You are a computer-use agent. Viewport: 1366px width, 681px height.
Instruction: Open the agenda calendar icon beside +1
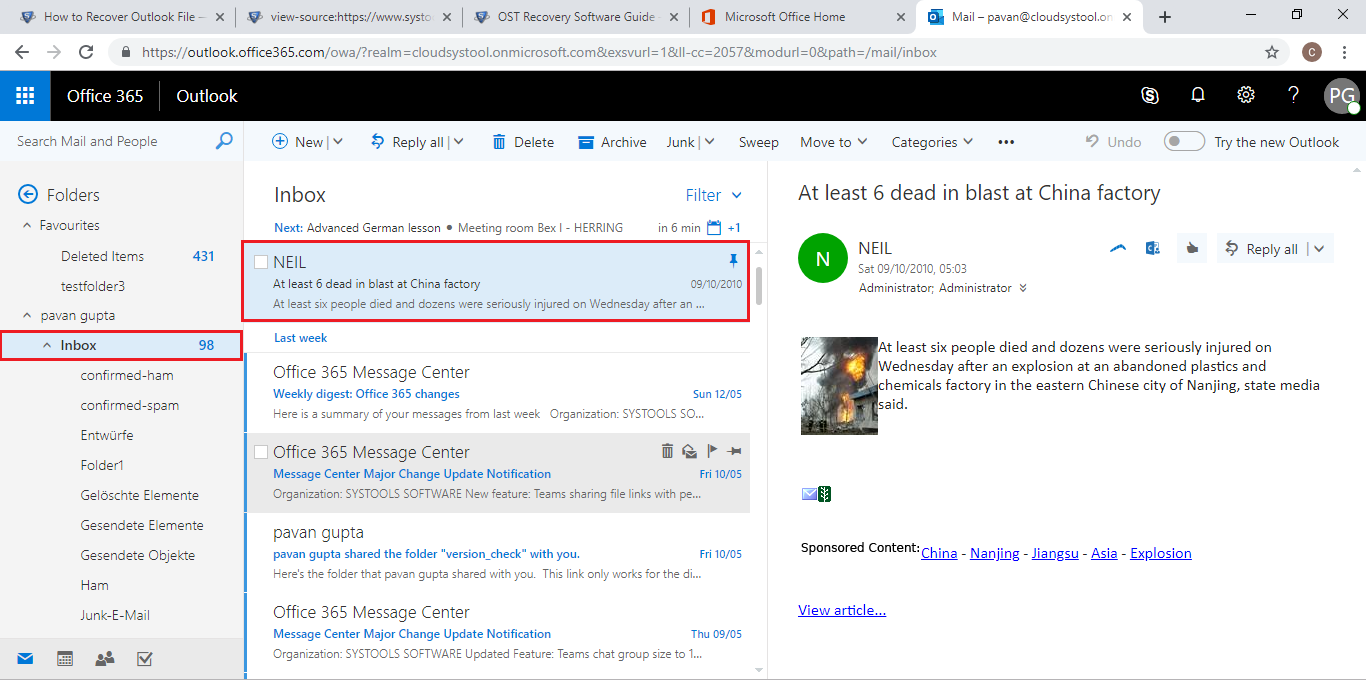click(x=714, y=227)
